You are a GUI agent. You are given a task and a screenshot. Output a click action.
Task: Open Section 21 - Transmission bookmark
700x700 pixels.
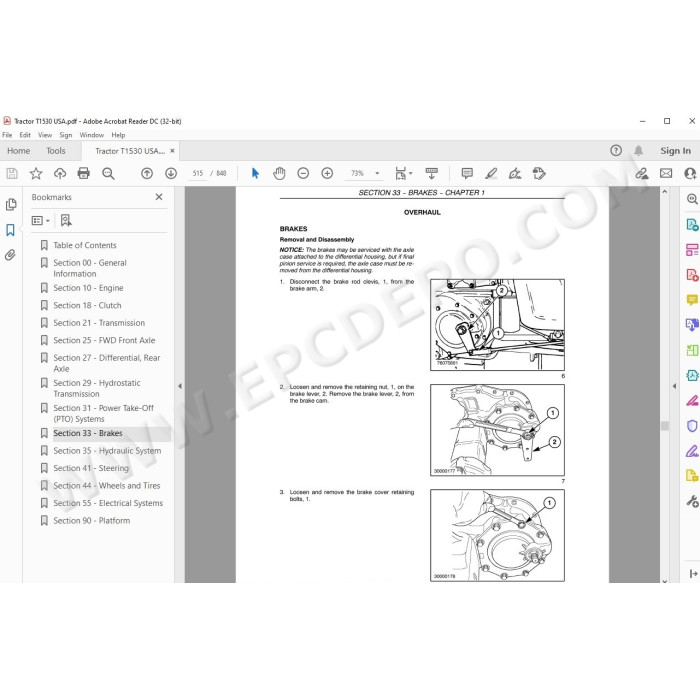click(x=99, y=323)
